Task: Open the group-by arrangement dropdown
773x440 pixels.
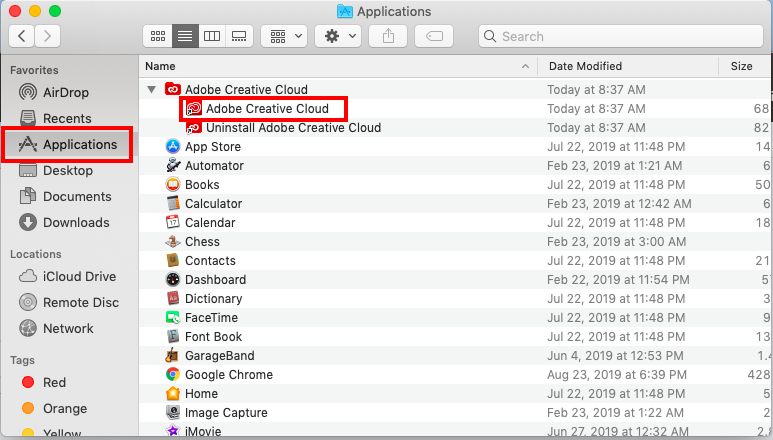Action: click(x=284, y=36)
